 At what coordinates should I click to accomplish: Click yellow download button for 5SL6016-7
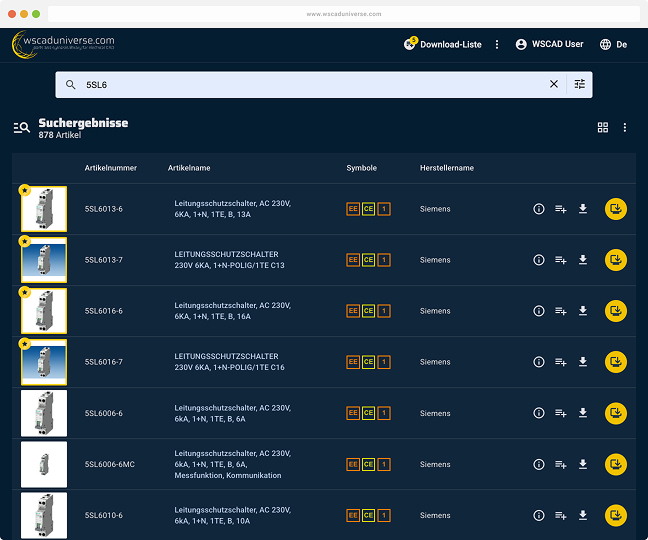point(616,362)
